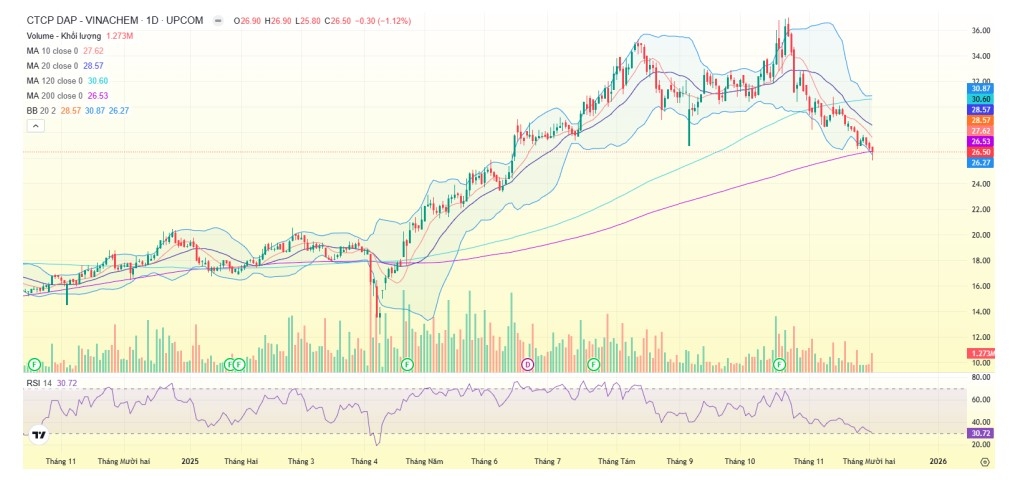Click the red 26.50 current price label
The height and width of the screenshot is (487, 1022).
(979, 152)
